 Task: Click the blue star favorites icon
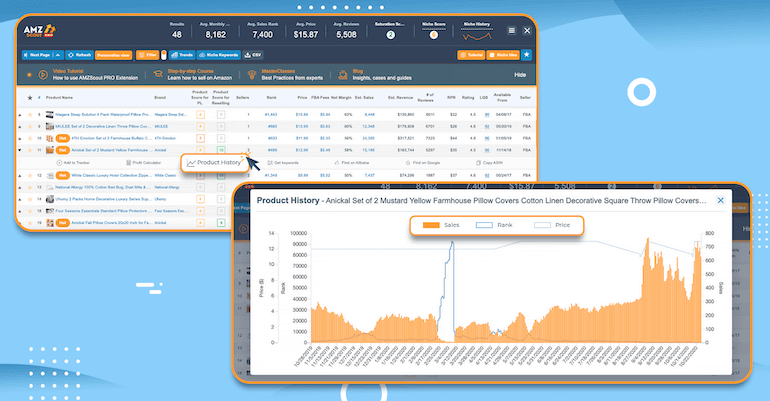pos(526,55)
